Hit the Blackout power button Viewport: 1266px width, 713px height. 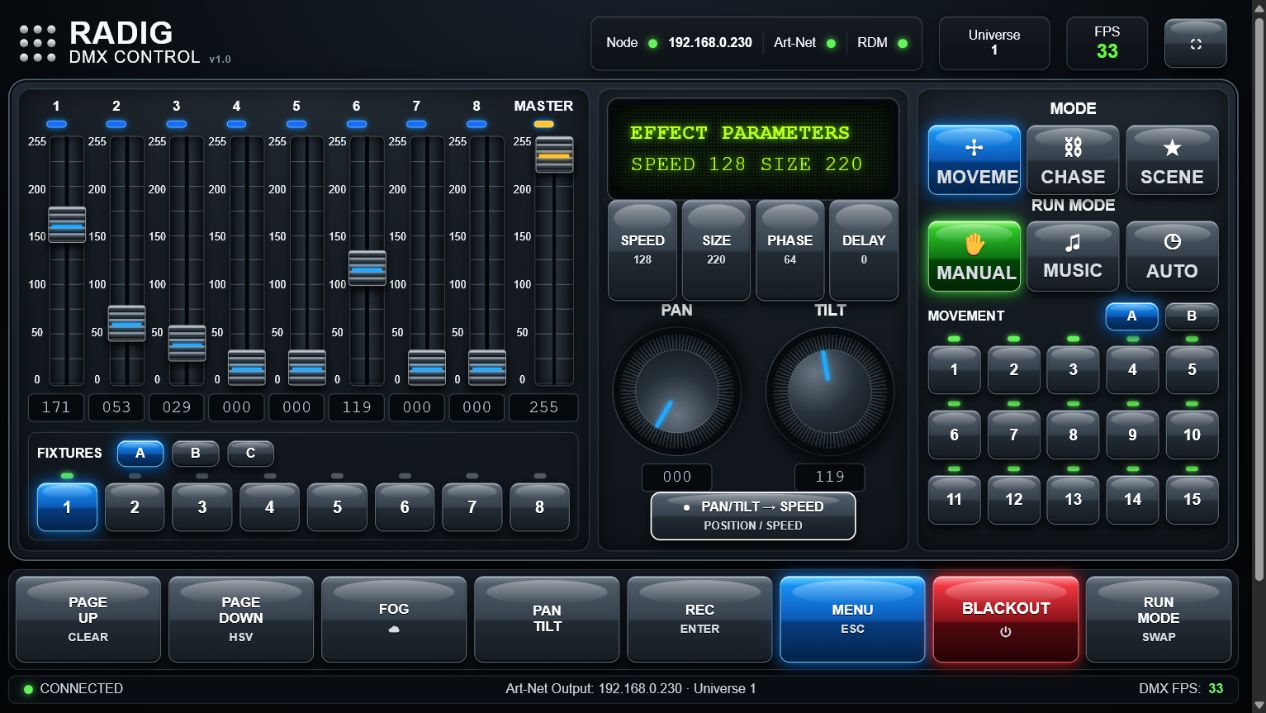pos(1006,619)
